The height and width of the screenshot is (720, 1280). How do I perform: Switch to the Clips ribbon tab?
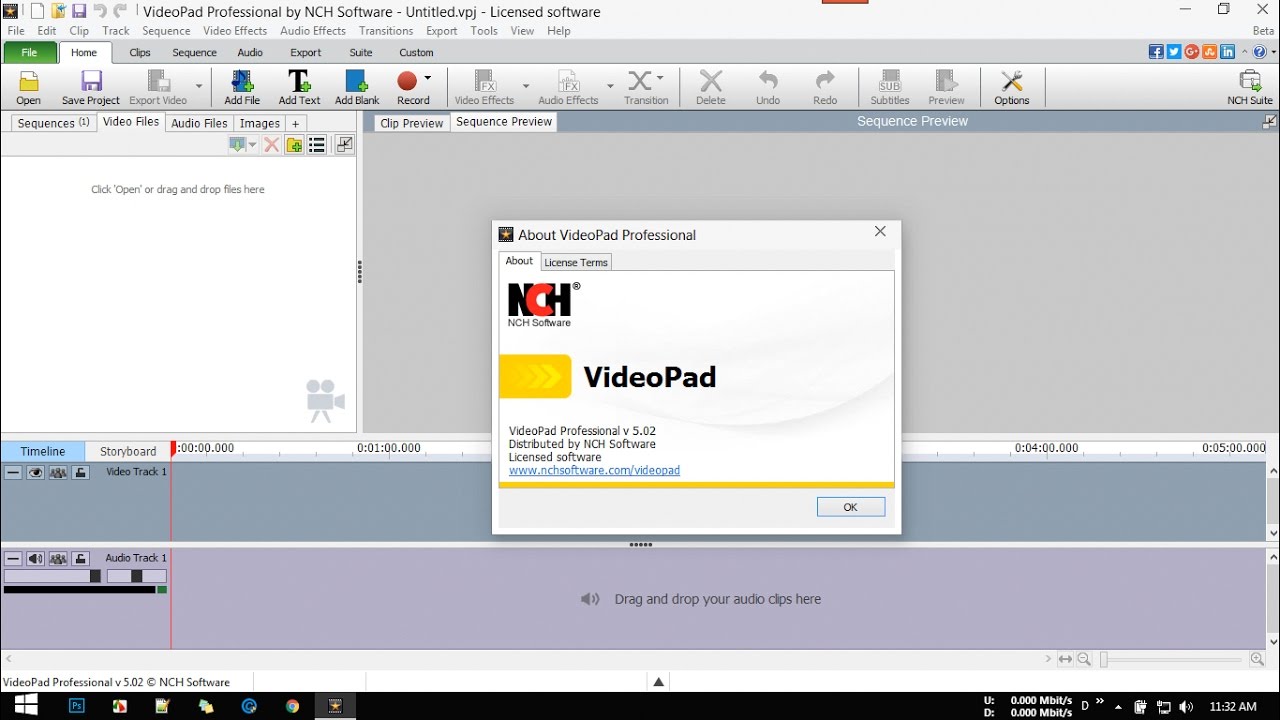[x=140, y=52]
